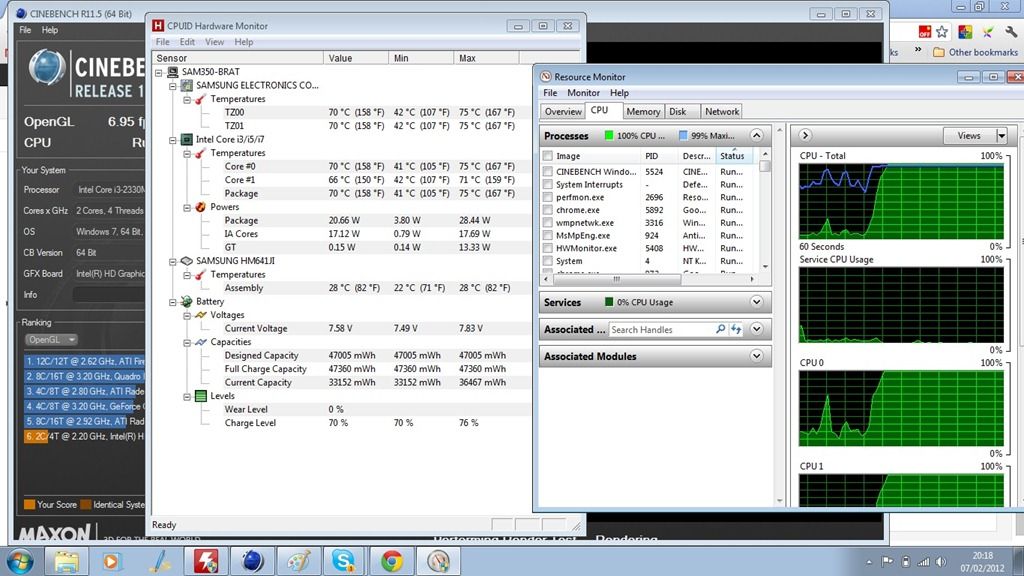1024x576 pixels.
Task: Click the CPUID Hardware Monitor title icon
Action: click(158, 25)
